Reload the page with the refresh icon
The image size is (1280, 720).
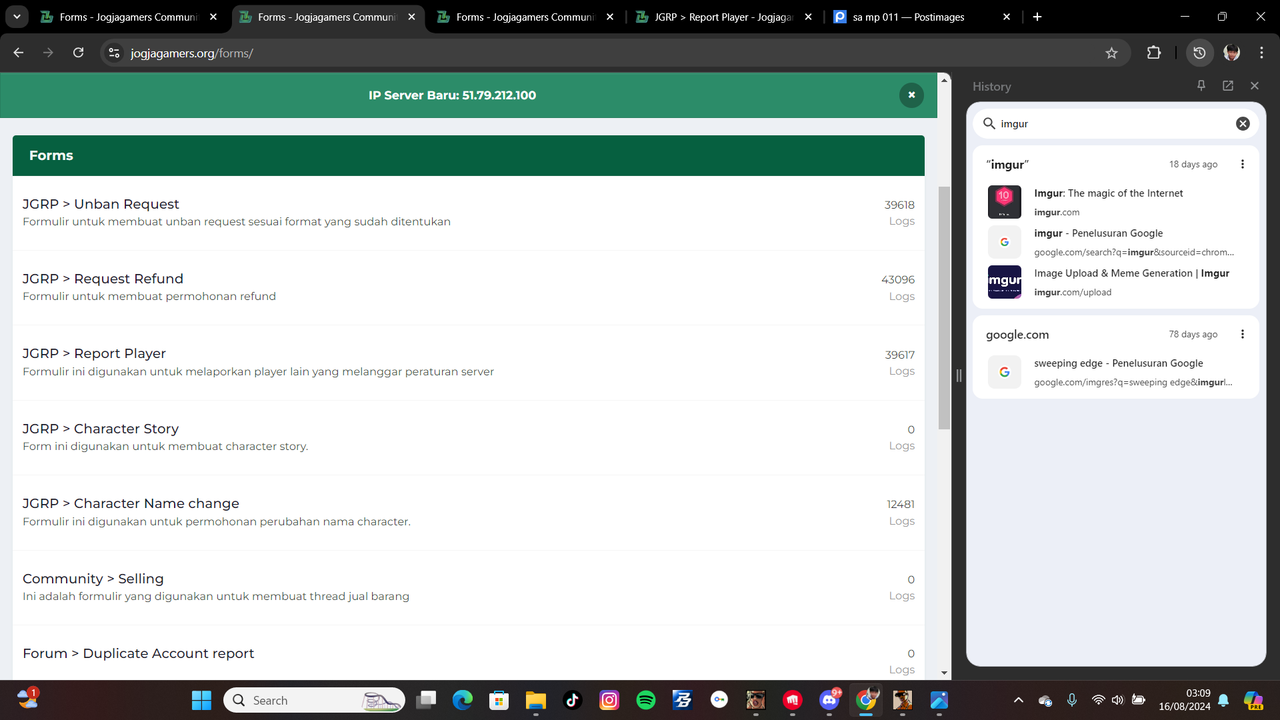[78, 53]
